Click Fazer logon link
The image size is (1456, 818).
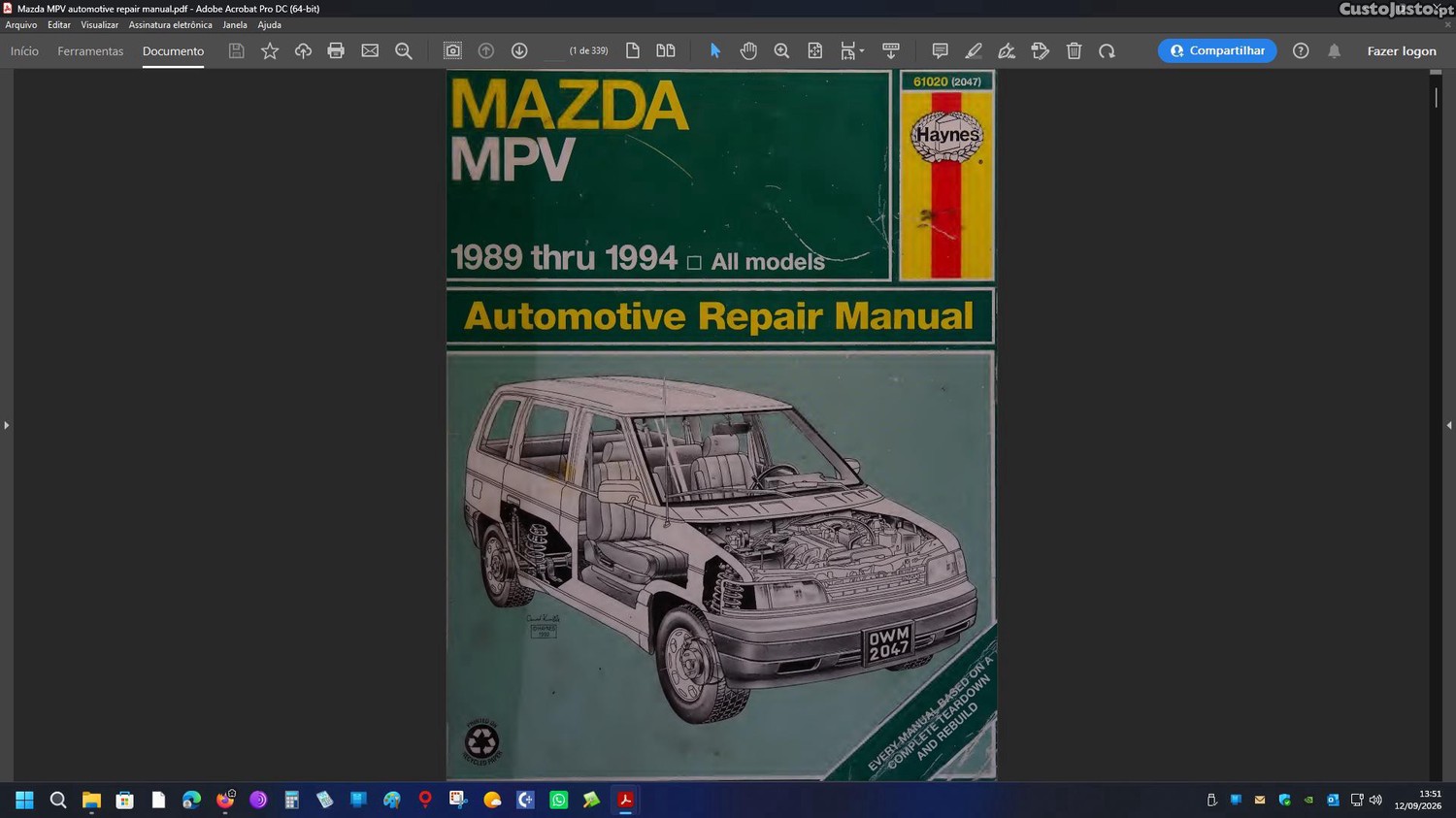(x=1402, y=50)
